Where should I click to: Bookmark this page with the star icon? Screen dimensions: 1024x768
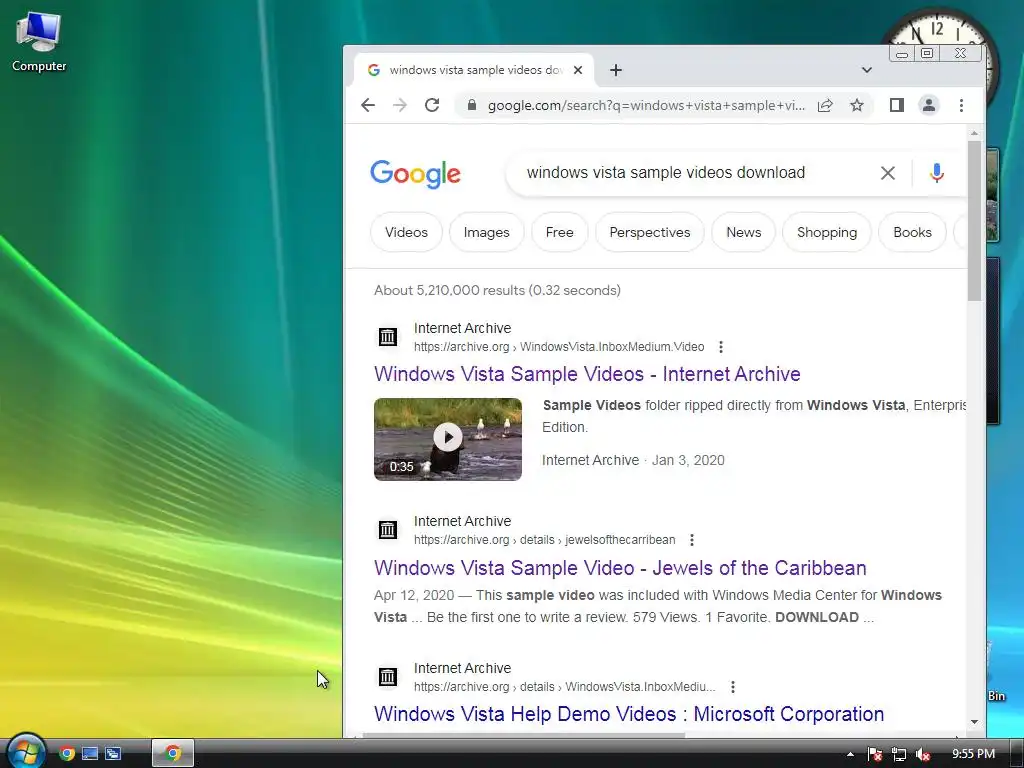point(857,105)
